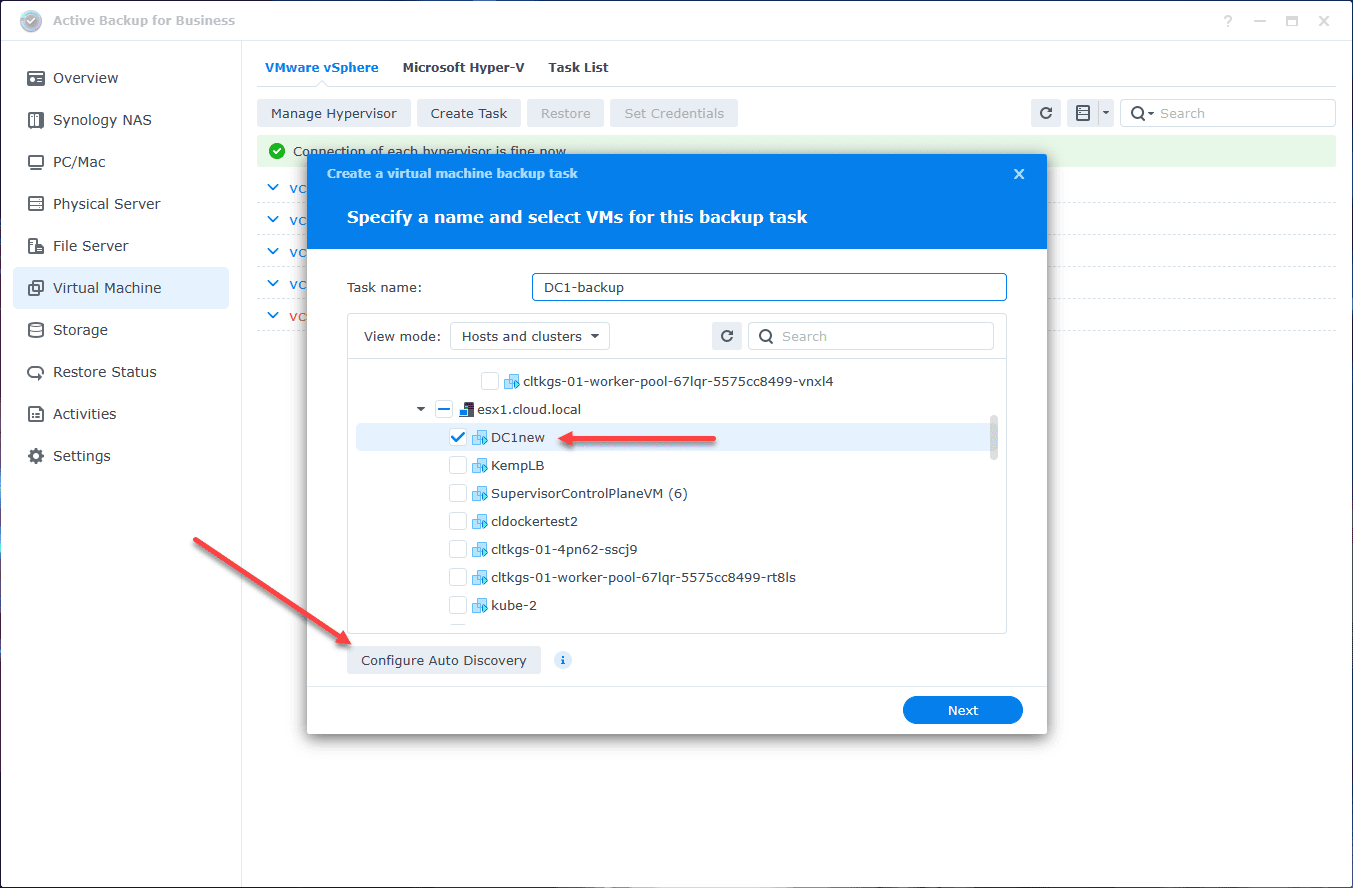Viewport: 1353px width, 888px height.
Task: Refresh the VM tree inside the dialog
Action: tap(727, 336)
